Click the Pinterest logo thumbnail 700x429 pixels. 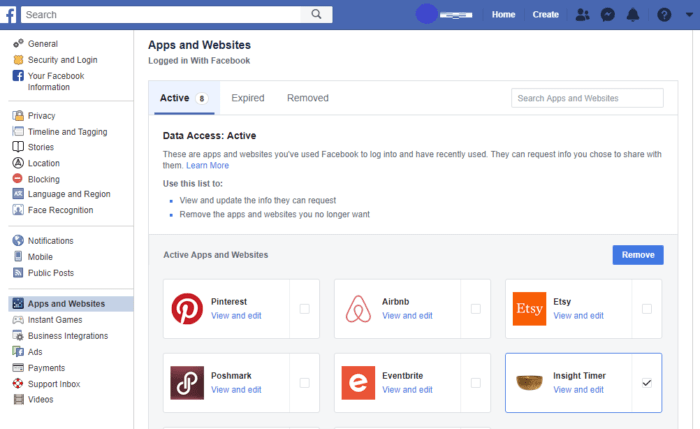(x=187, y=308)
